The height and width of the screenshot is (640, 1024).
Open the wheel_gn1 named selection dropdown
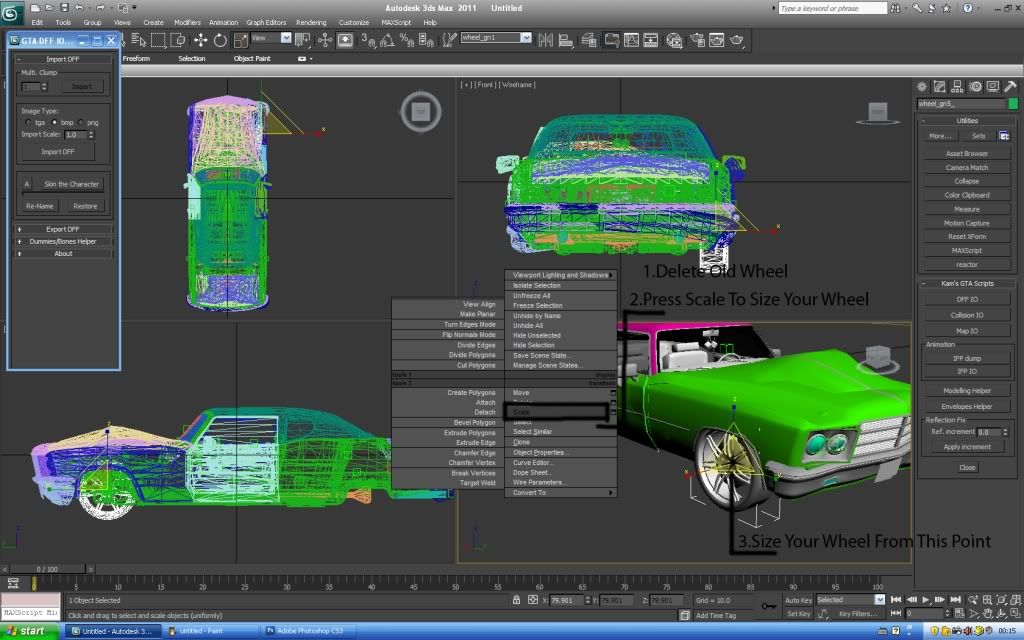[x=526, y=38]
